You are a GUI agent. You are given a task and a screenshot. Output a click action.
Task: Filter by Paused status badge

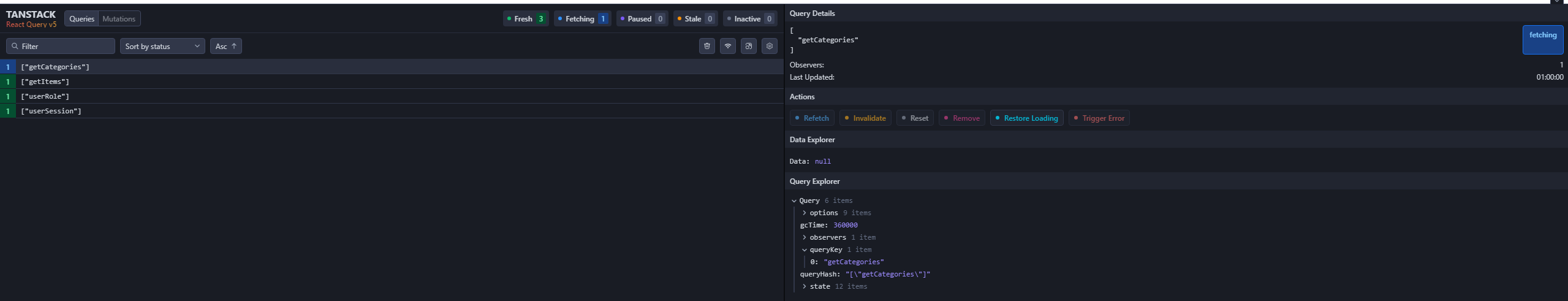642,19
